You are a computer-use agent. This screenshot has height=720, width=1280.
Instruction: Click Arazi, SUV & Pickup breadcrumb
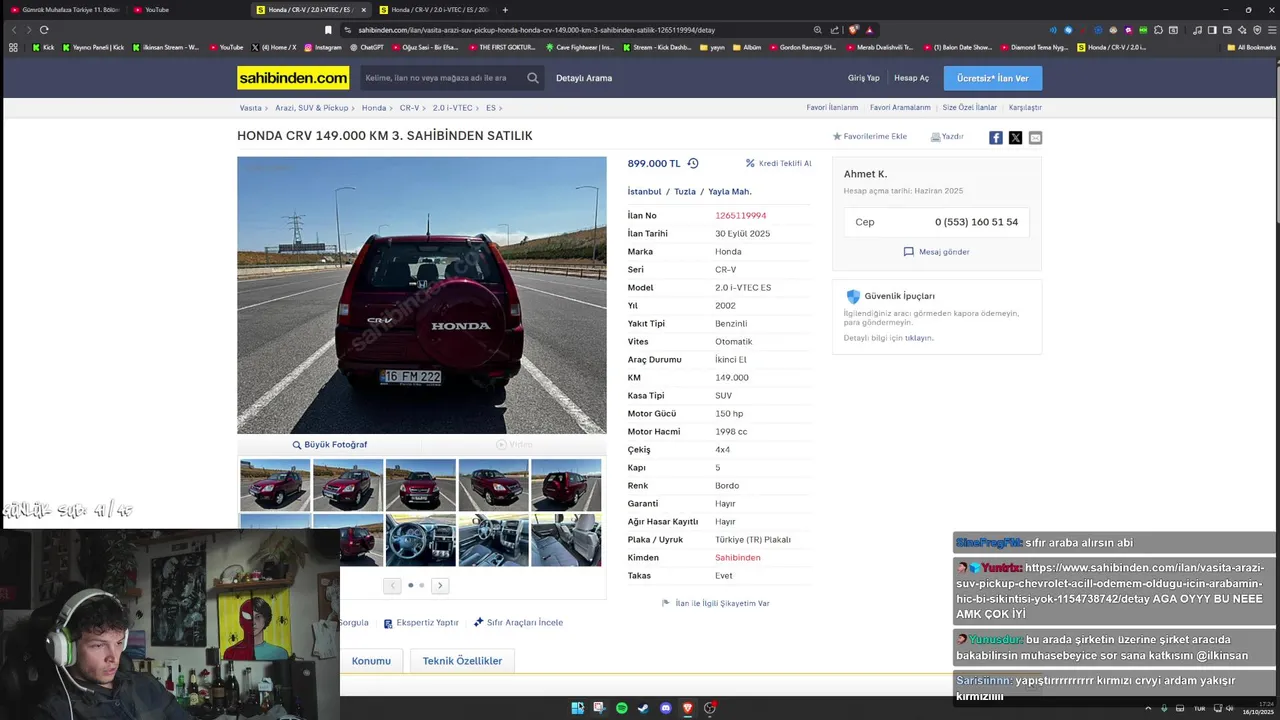coord(312,107)
